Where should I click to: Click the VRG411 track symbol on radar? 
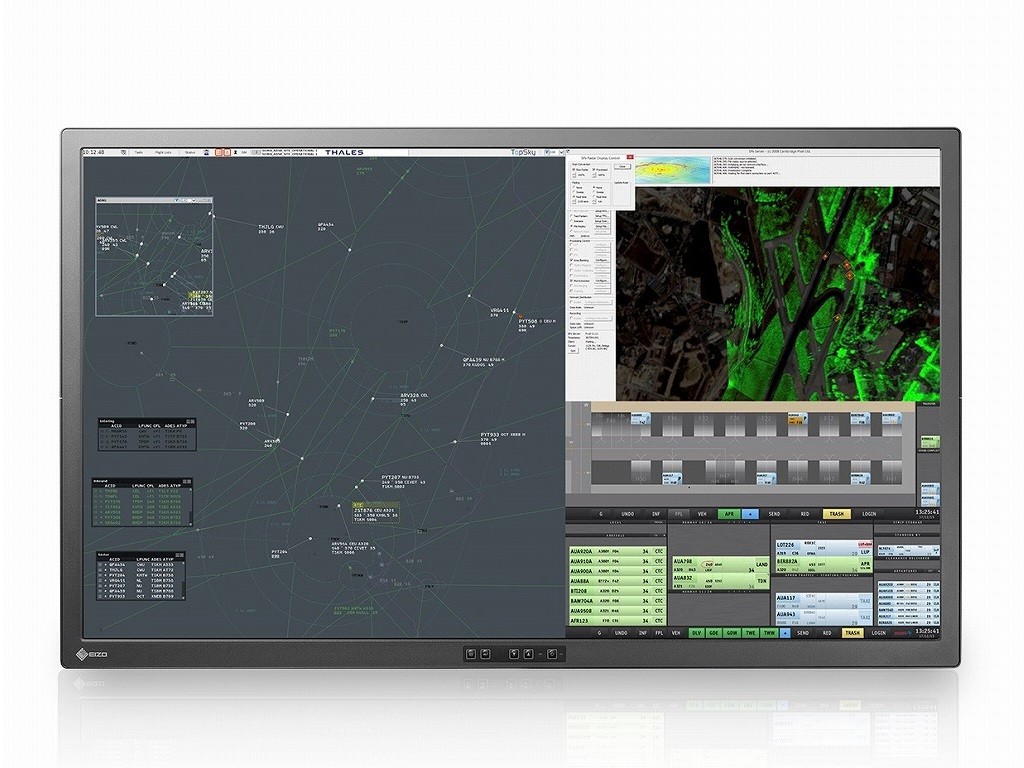pyautogui.click(x=470, y=296)
